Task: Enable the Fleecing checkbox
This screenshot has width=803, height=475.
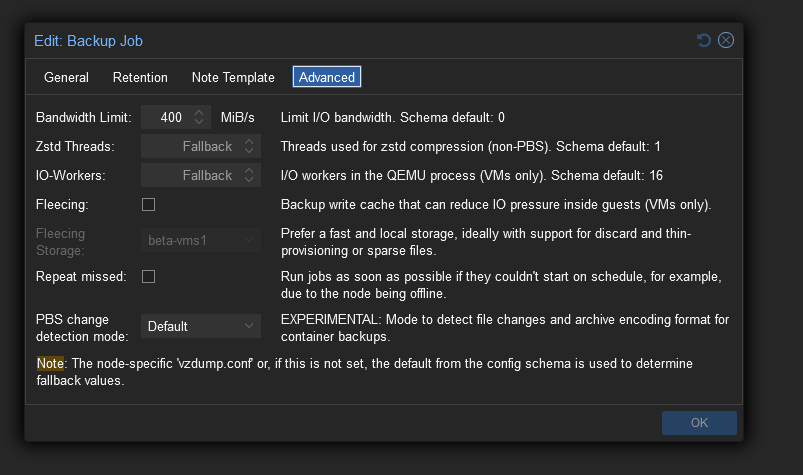Action: [148, 204]
